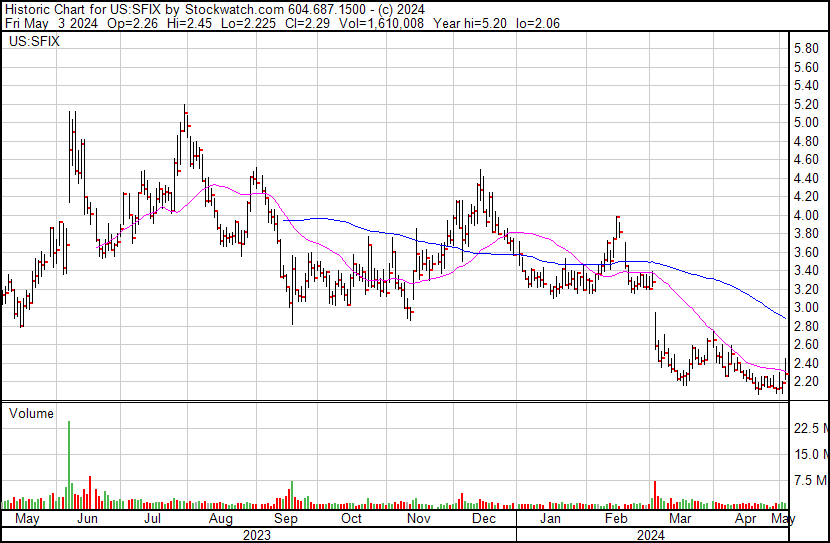Click the 2024 year label
The width and height of the screenshot is (830, 543).
coord(651,534)
